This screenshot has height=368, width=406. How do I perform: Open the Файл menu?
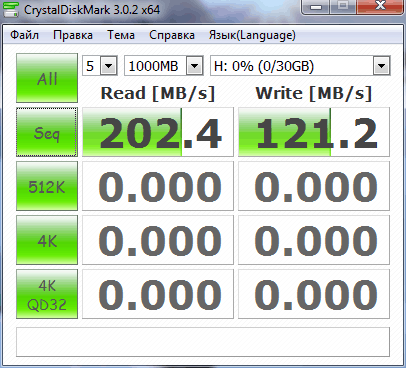[x=24, y=35]
